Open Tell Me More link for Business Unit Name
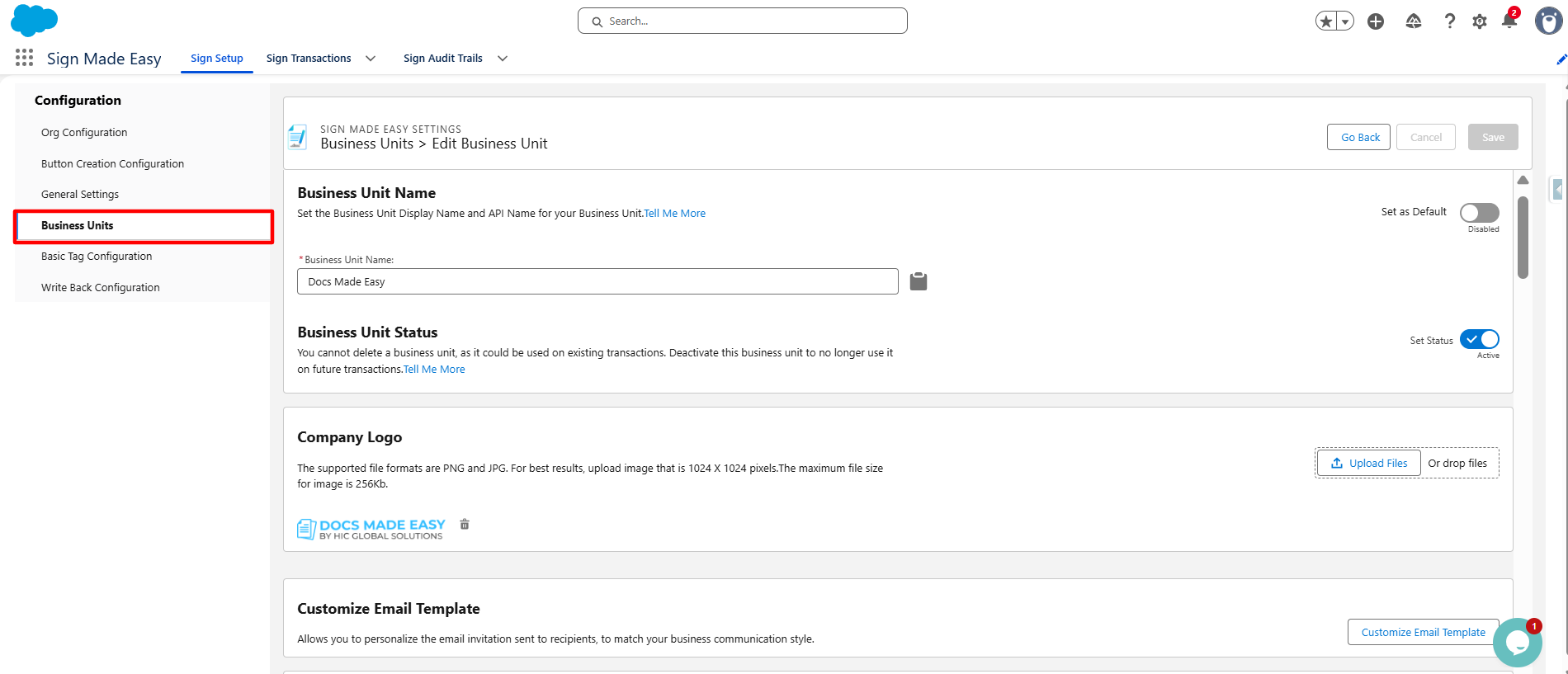The image size is (1568, 674). coord(675,214)
